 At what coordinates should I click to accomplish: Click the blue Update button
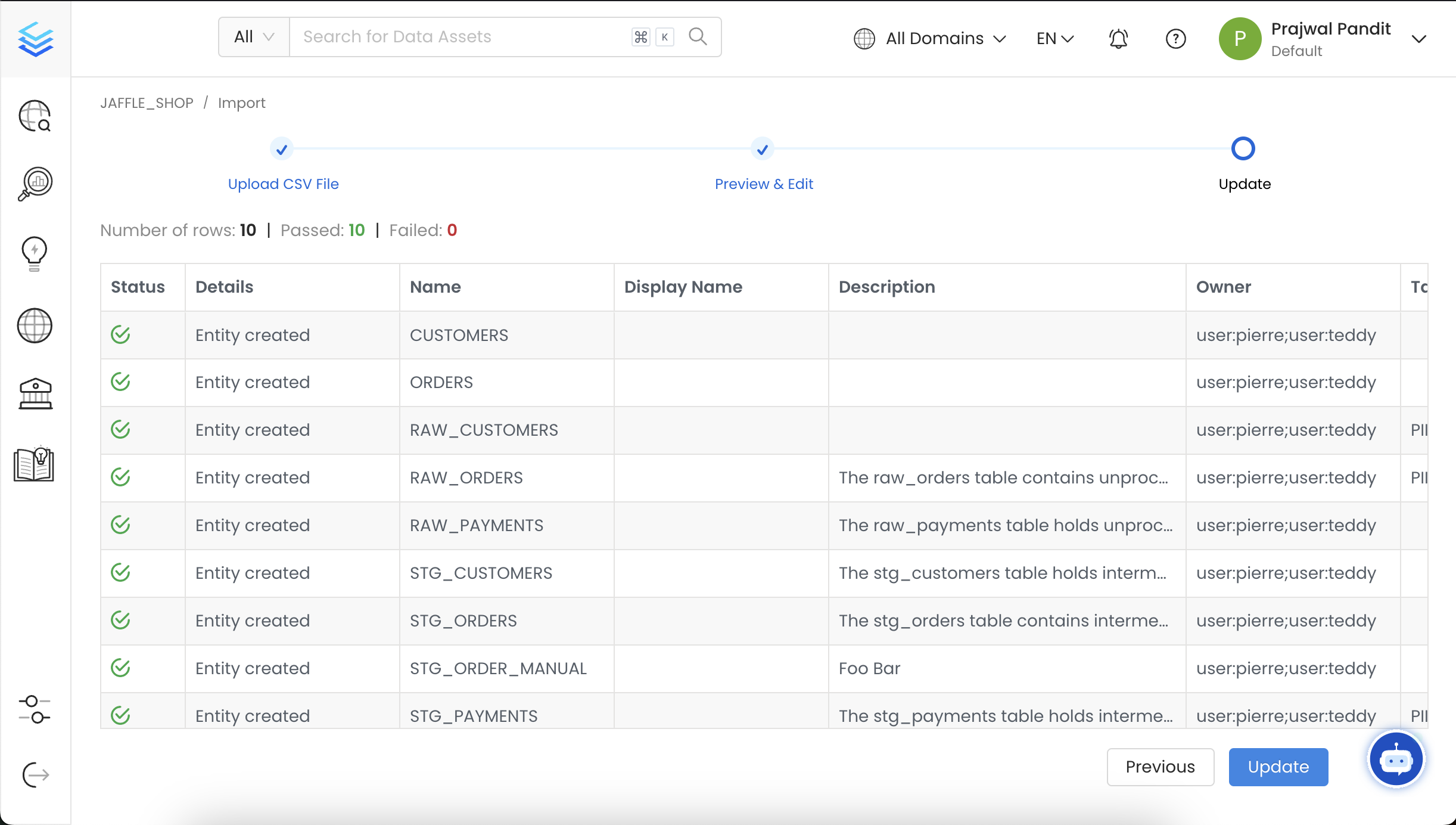pyautogui.click(x=1278, y=767)
